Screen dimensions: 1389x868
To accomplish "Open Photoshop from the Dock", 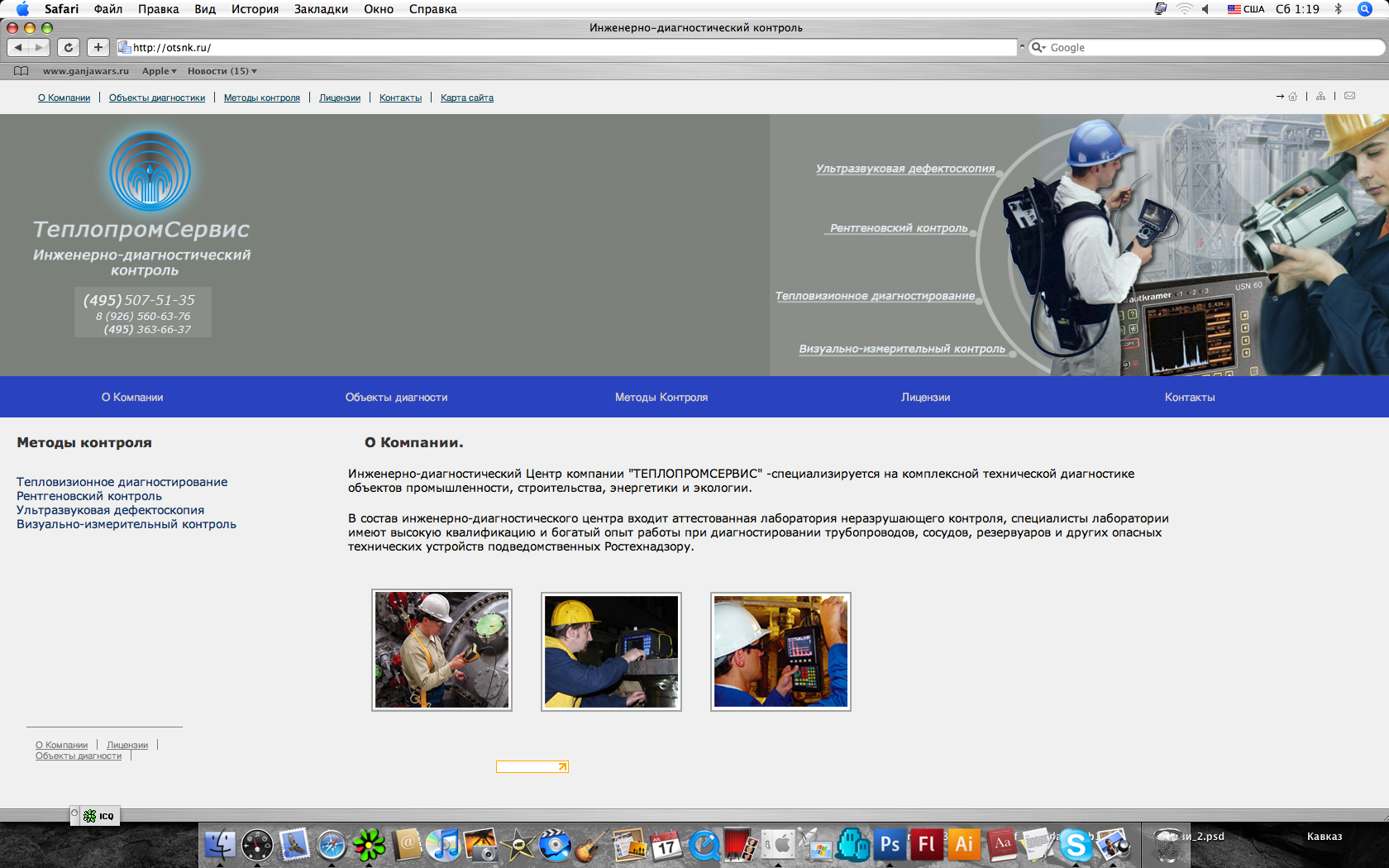I will (x=890, y=845).
